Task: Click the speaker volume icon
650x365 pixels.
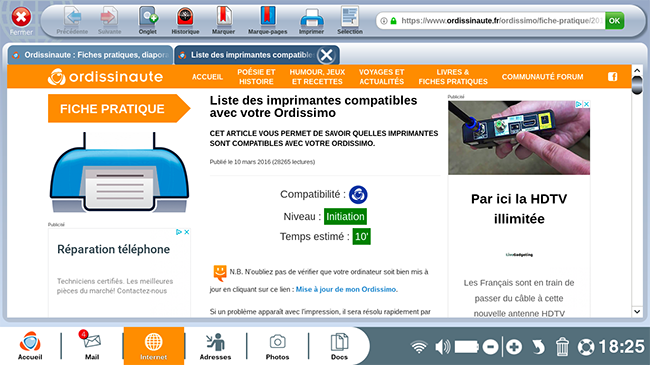Action: point(442,347)
